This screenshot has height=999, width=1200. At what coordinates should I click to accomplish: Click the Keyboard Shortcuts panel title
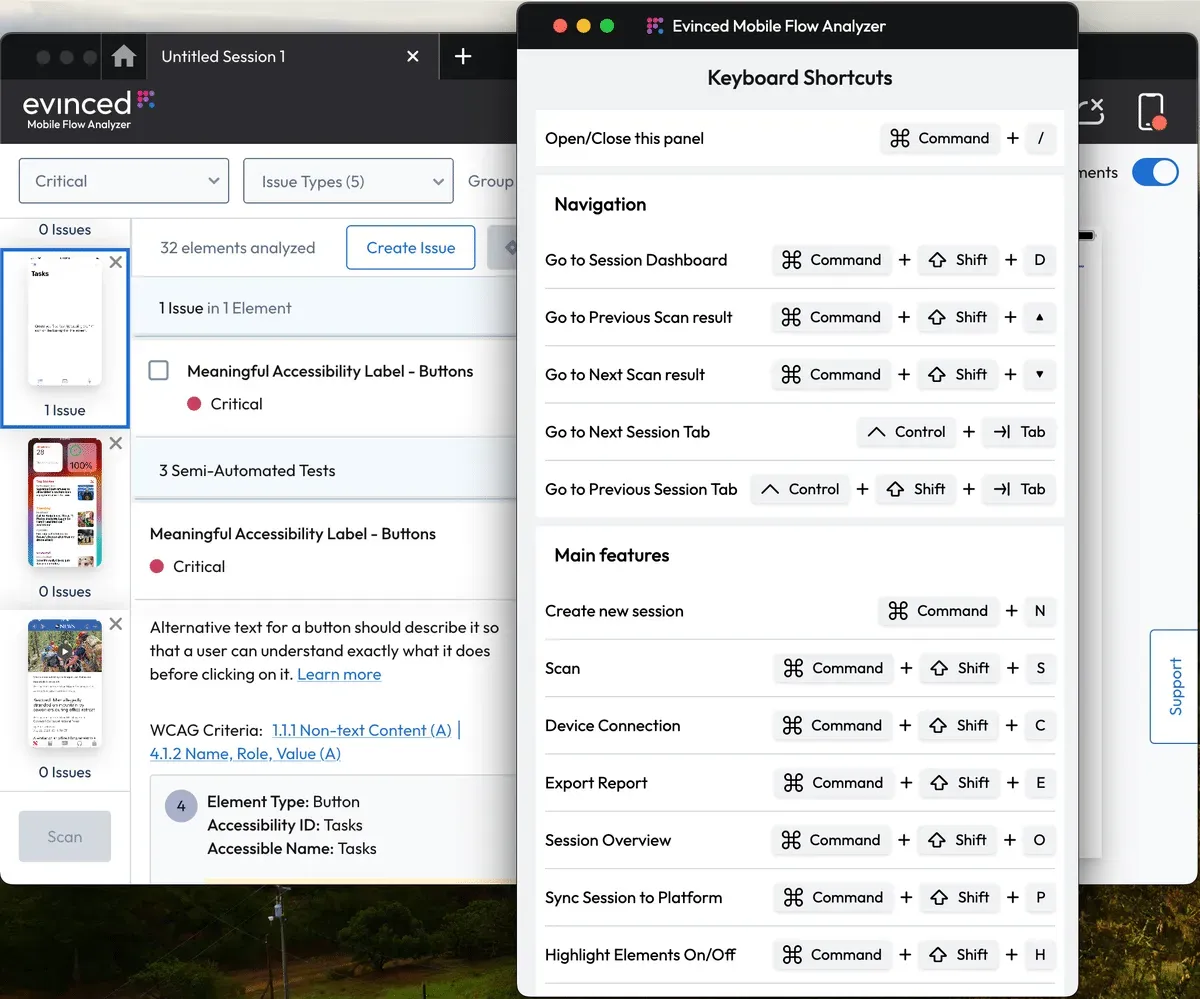point(800,78)
